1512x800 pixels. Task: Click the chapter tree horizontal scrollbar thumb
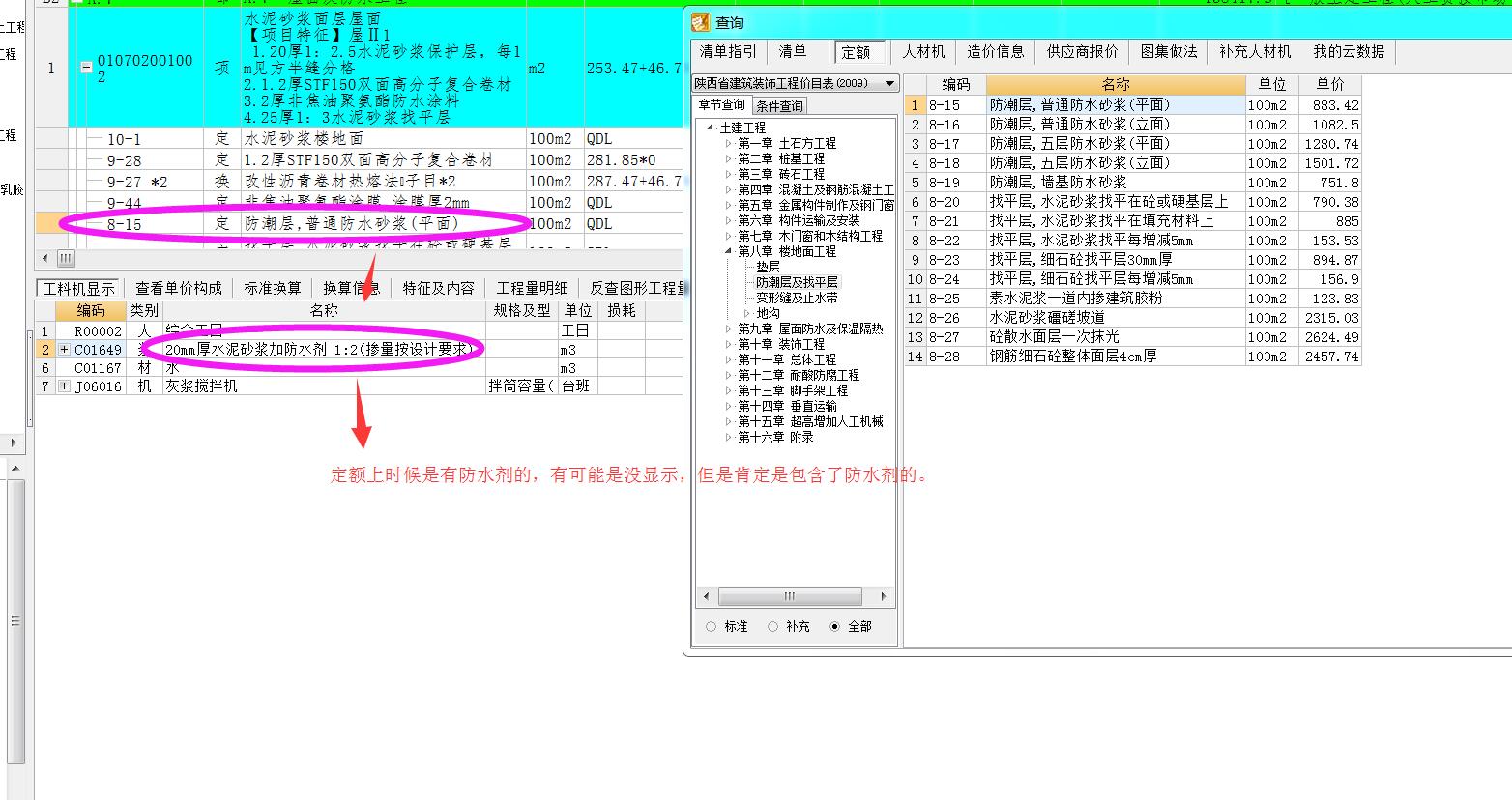(789, 596)
